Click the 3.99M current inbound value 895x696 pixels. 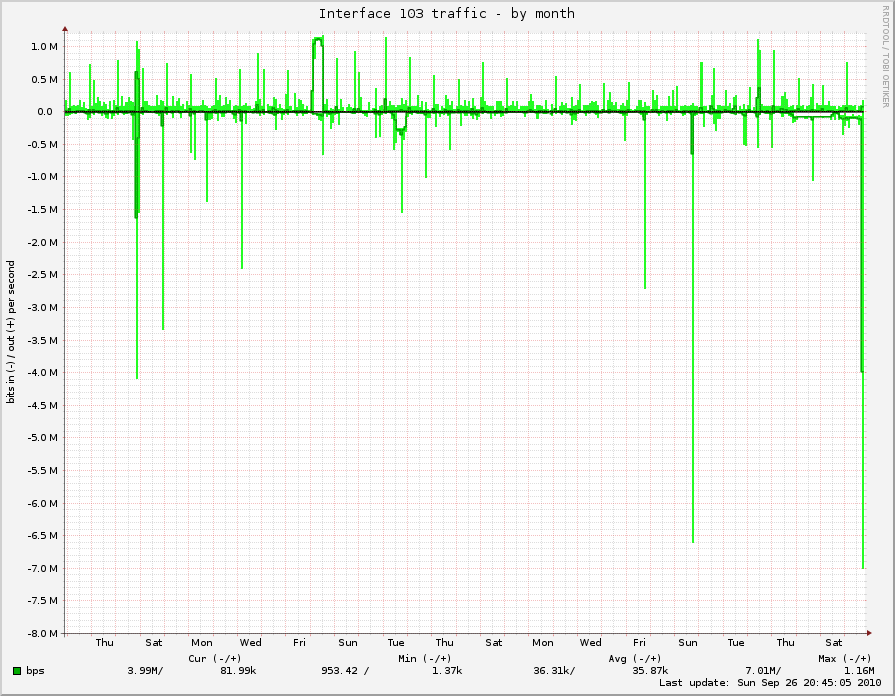[145, 670]
